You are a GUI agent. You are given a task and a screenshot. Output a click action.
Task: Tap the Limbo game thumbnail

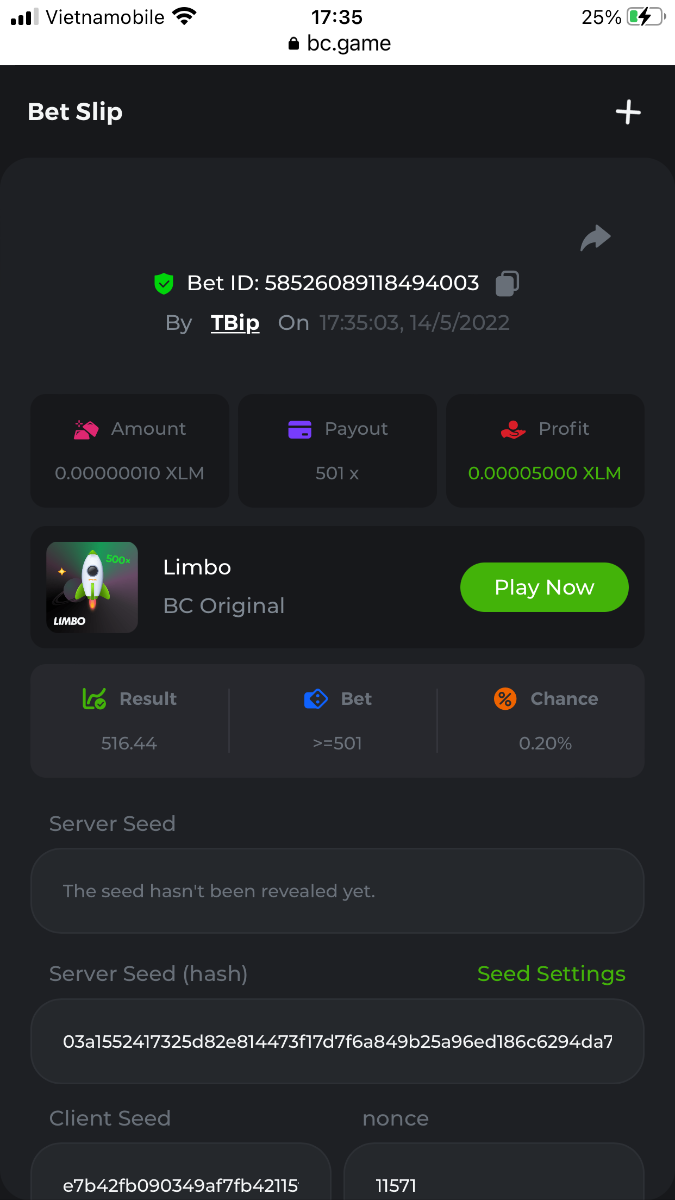click(92, 588)
